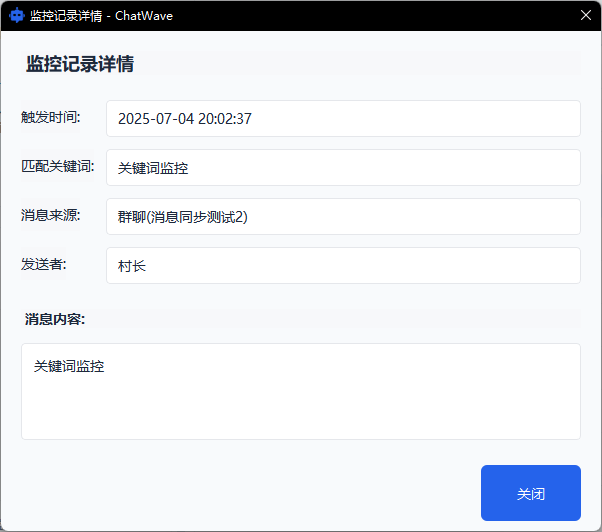Click the 监控记录详情 heading
Screen dimensions: 602x532
pos(80,63)
